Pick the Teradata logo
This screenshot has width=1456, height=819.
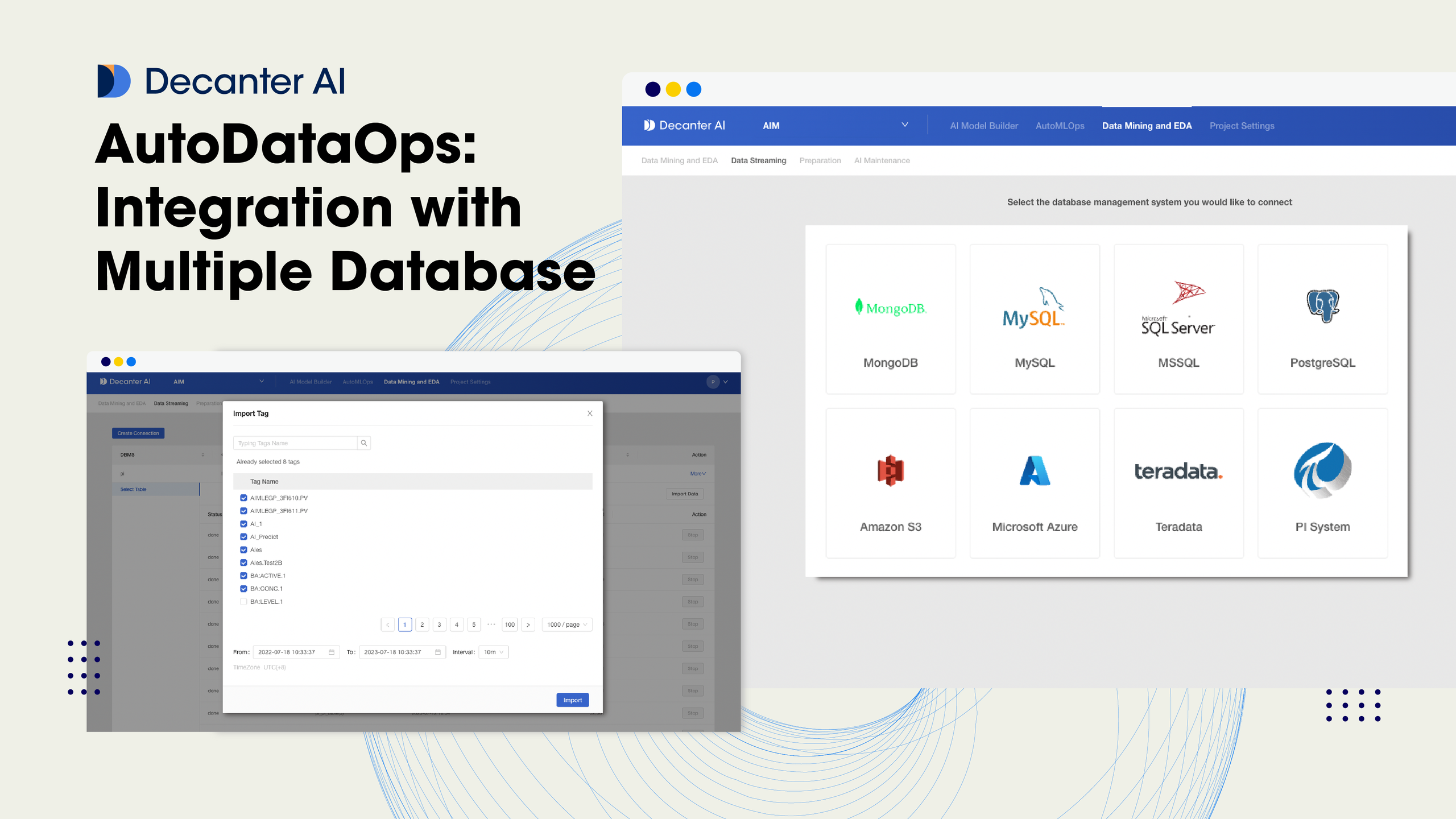click(1178, 471)
